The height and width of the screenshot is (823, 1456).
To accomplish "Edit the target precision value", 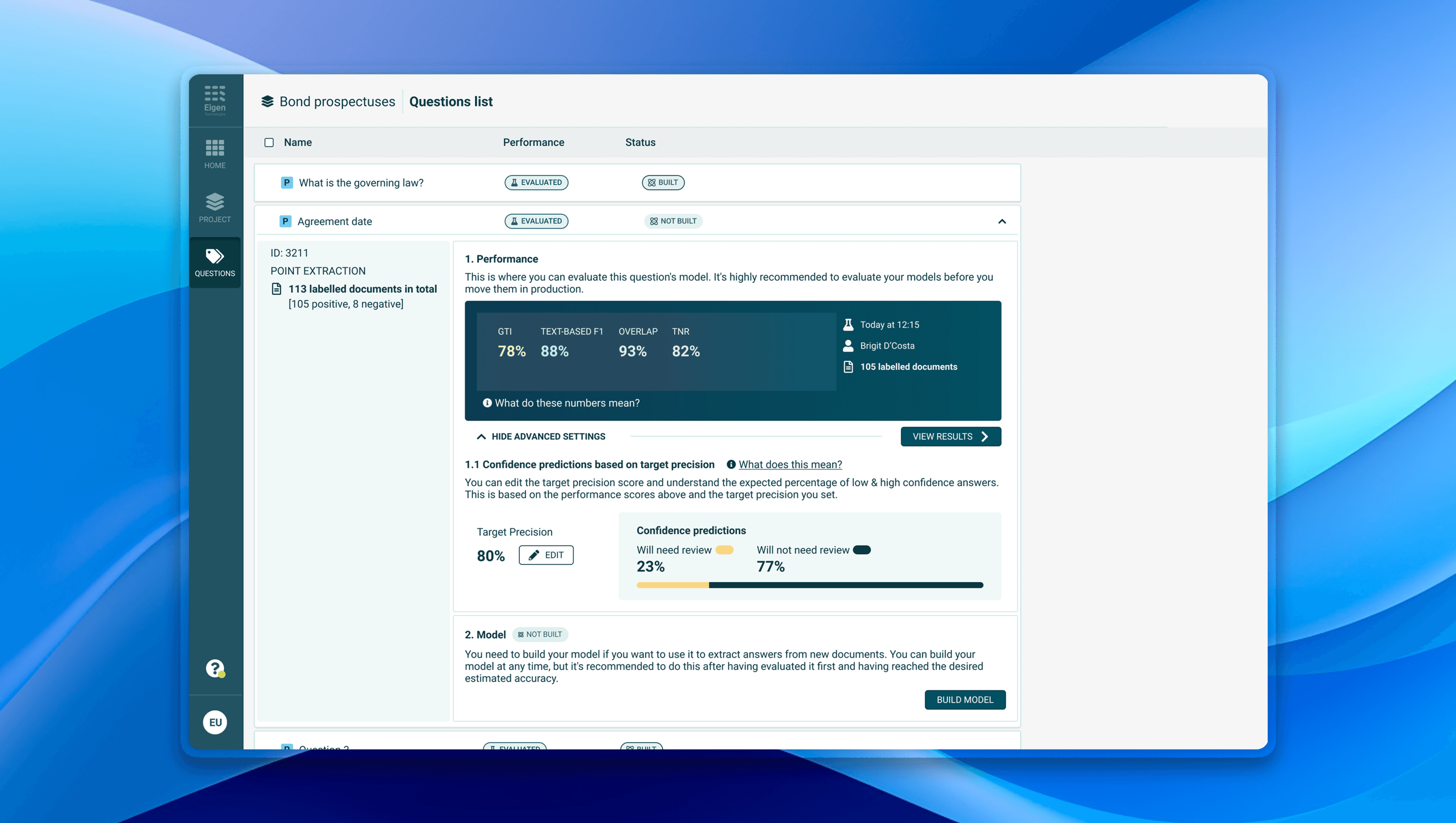I will (x=546, y=555).
